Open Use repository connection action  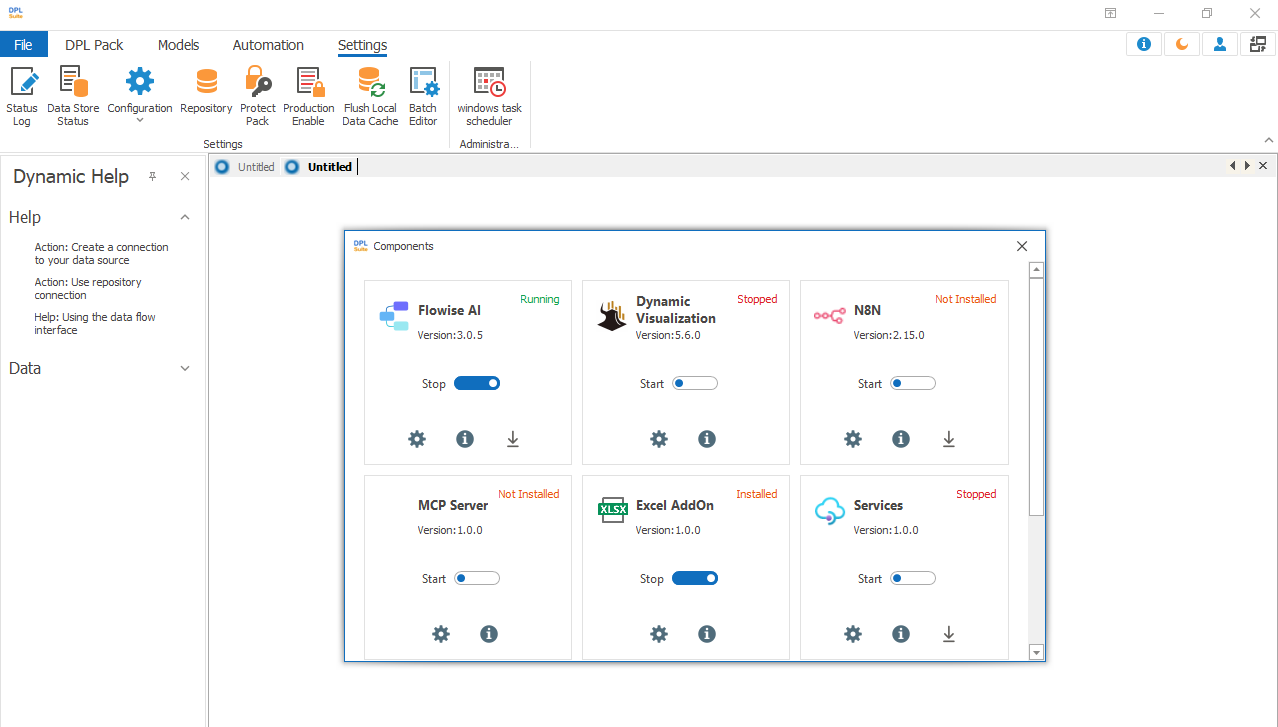click(x=88, y=288)
